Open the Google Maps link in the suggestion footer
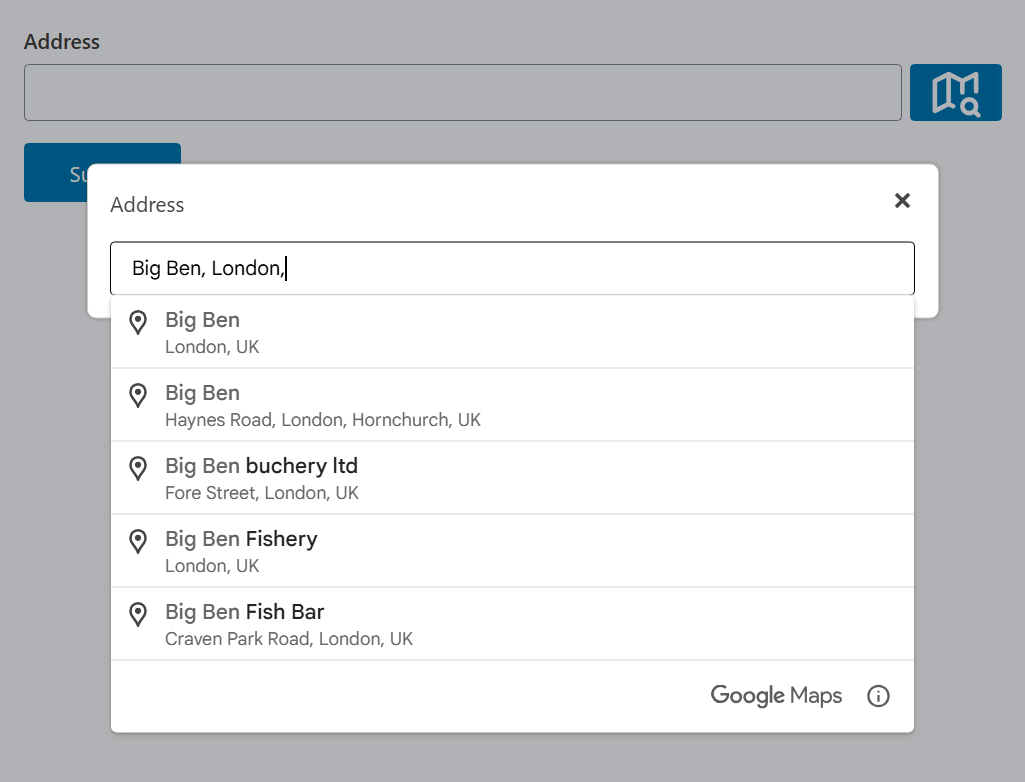The image size is (1025, 782). point(776,696)
